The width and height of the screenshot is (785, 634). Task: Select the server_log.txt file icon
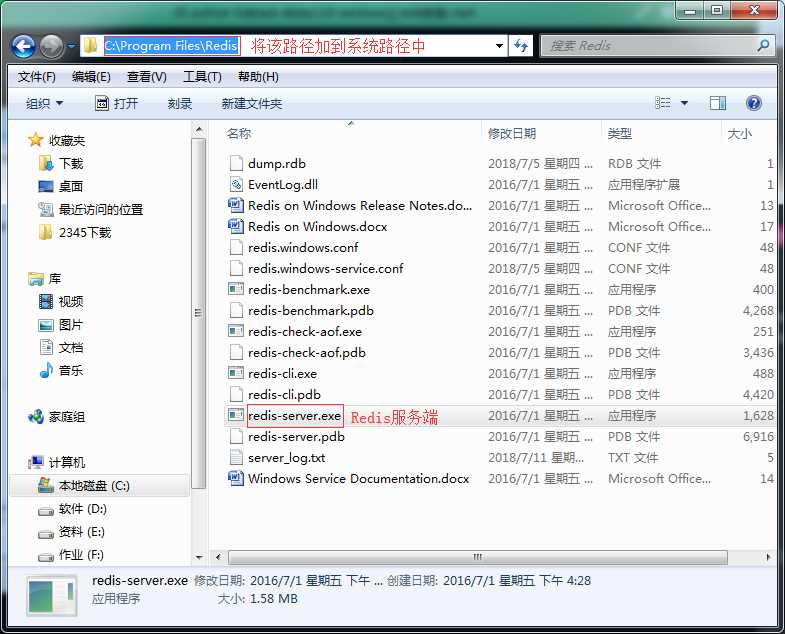pos(236,457)
